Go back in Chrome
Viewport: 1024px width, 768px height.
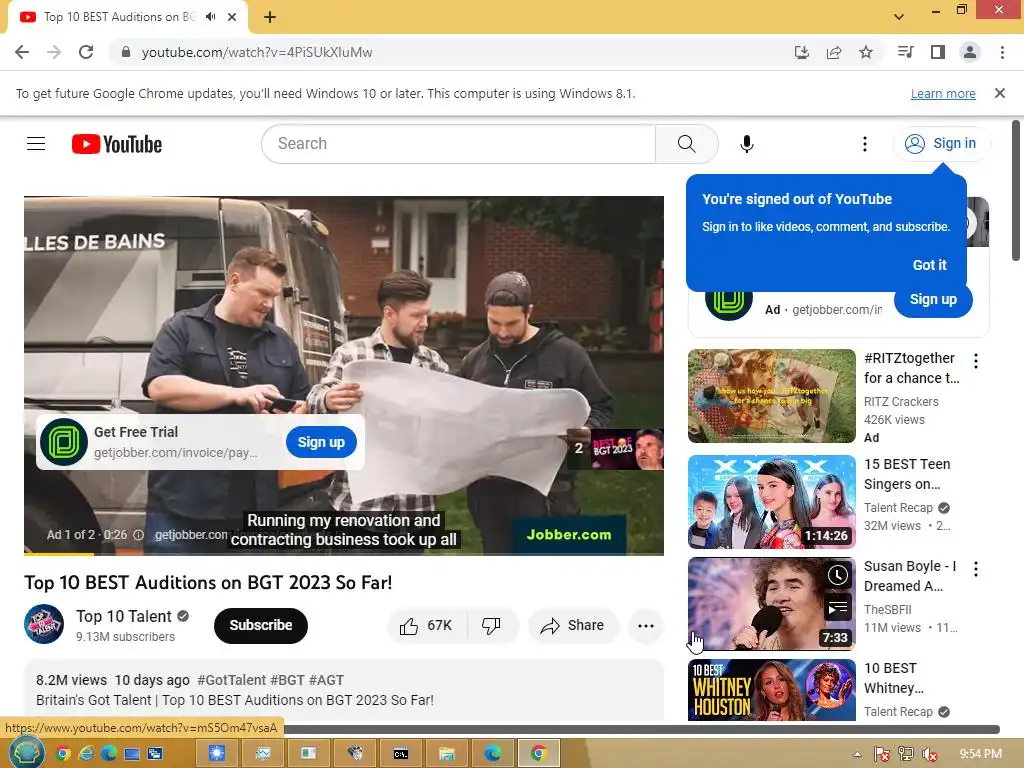pos(22,52)
